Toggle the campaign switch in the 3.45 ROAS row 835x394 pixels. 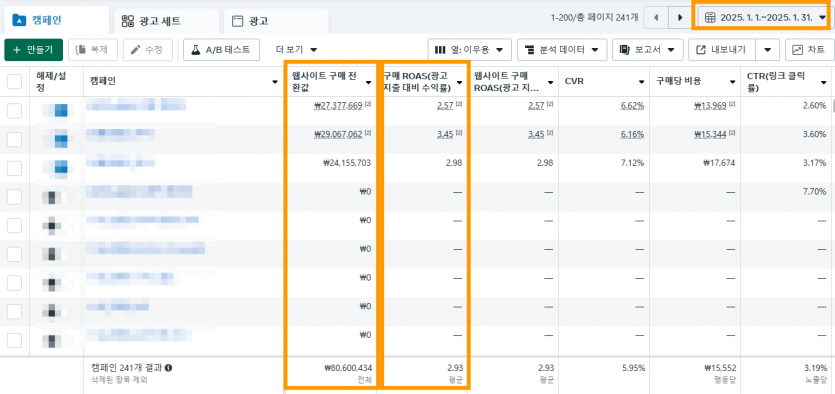[x=56, y=139]
